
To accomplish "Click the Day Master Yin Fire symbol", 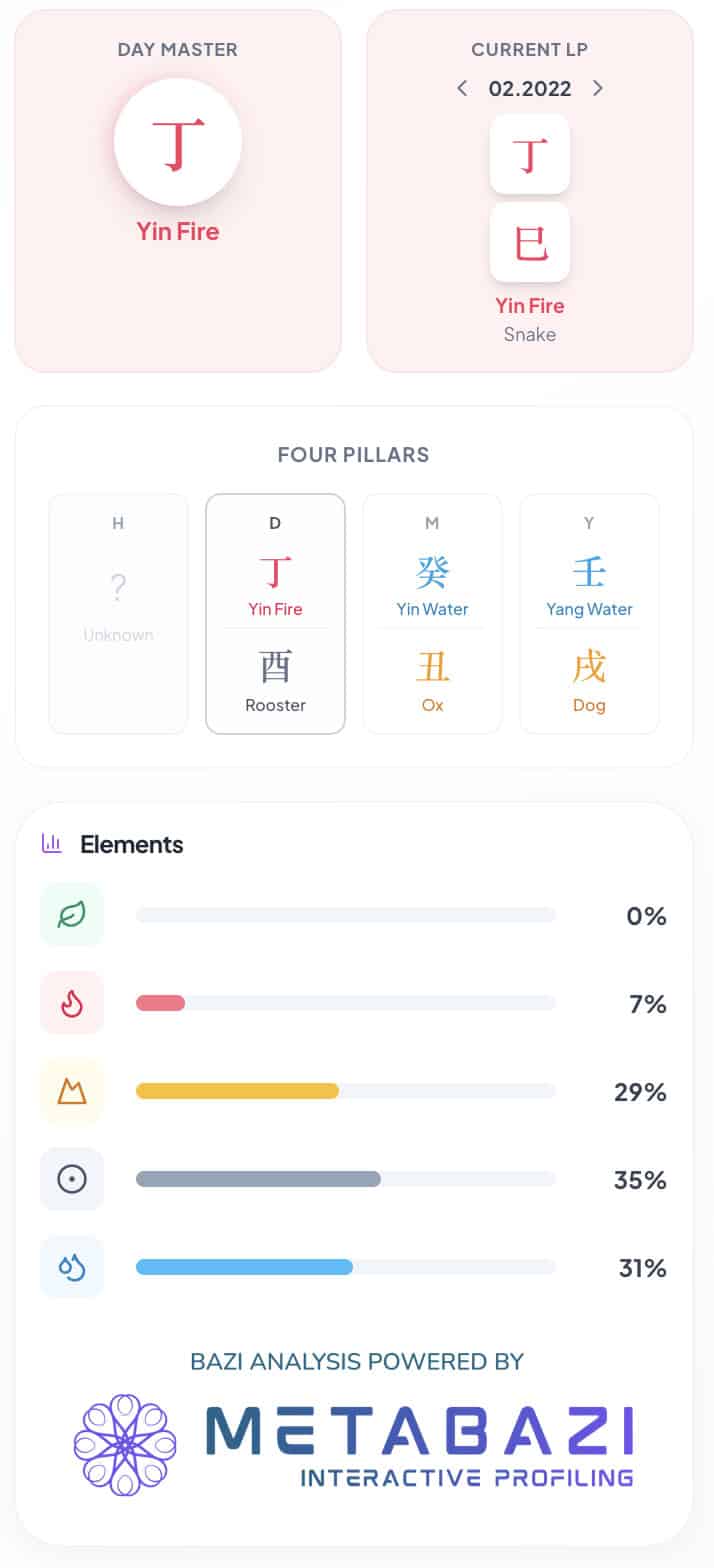I will tap(178, 142).
